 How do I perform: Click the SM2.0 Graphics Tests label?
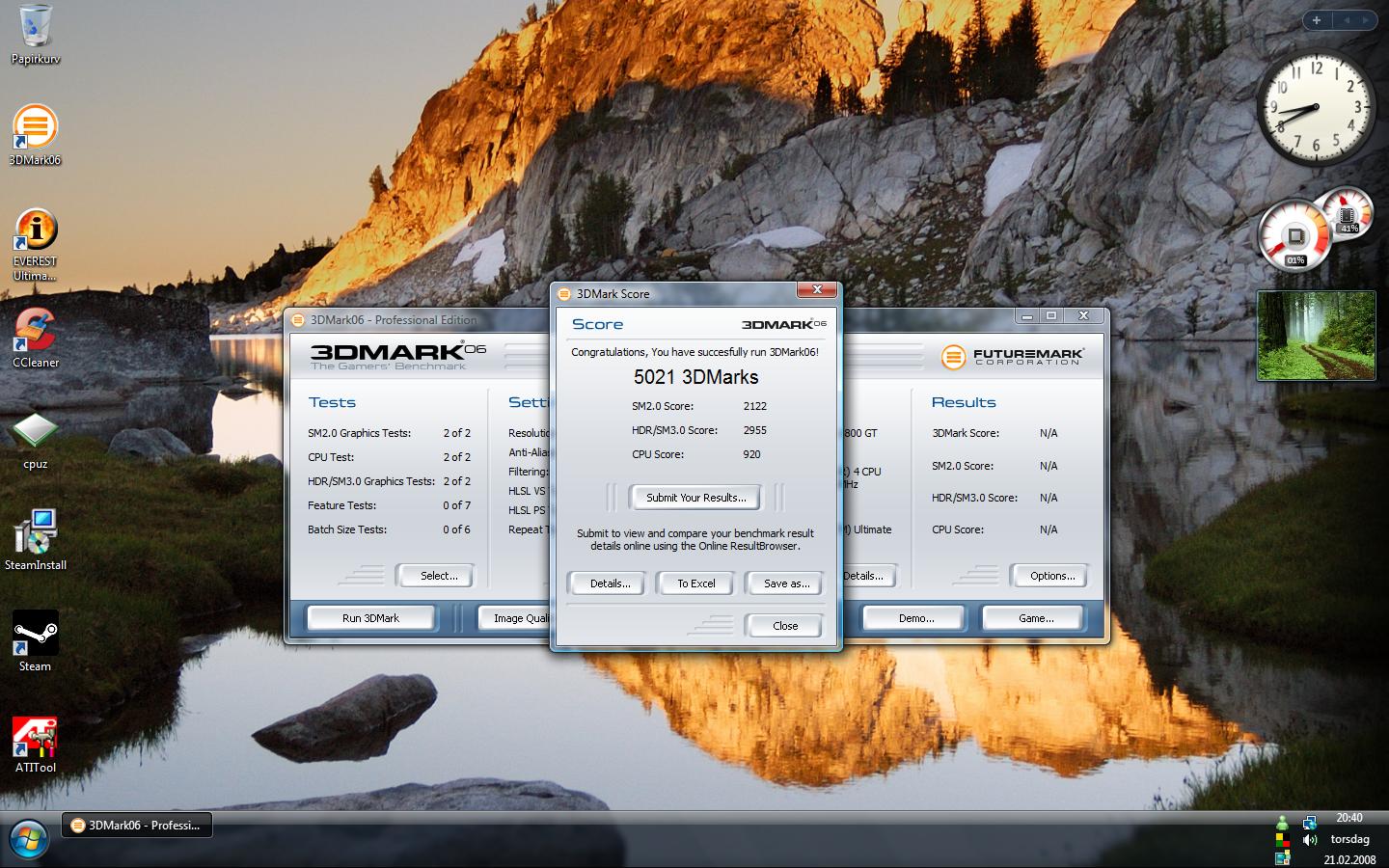pyautogui.click(x=359, y=433)
